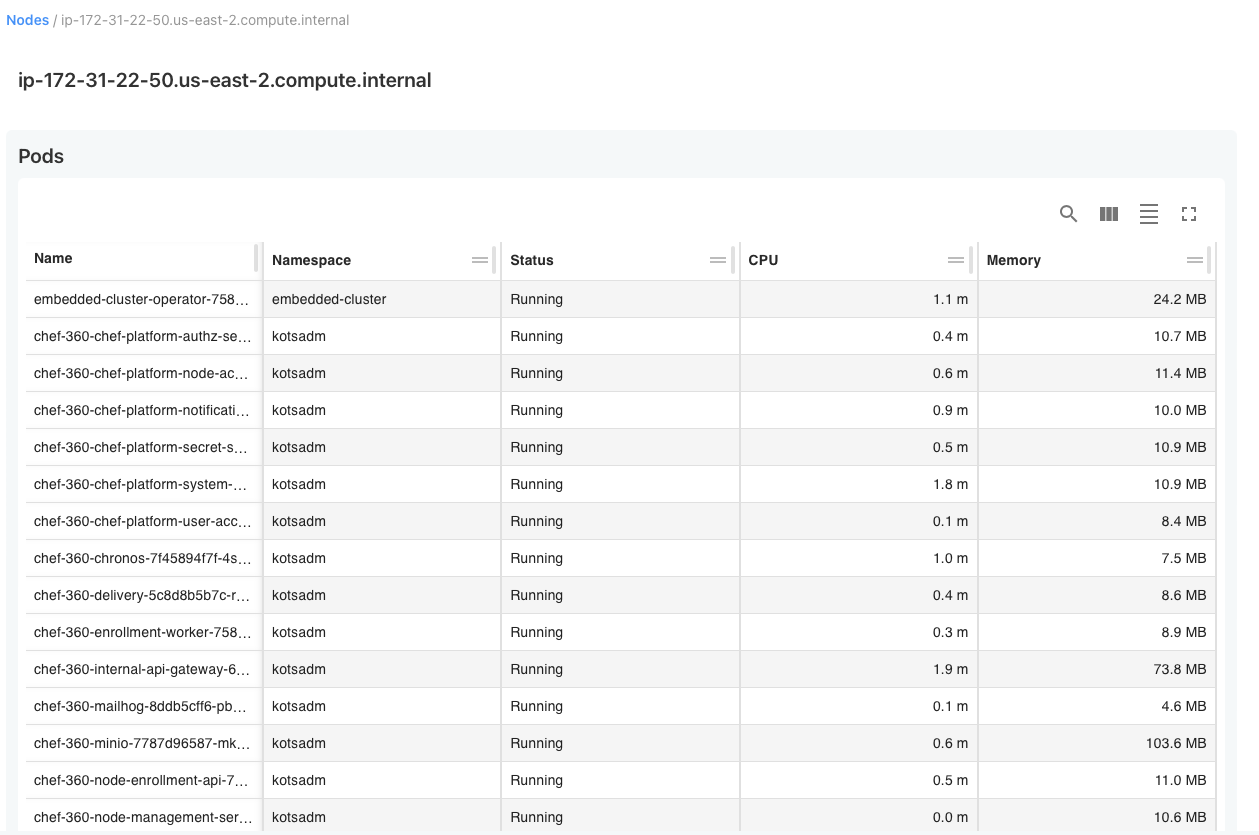Click the 73.8 MB memory cell
This screenshot has height=835, width=1259.
coord(1180,669)
